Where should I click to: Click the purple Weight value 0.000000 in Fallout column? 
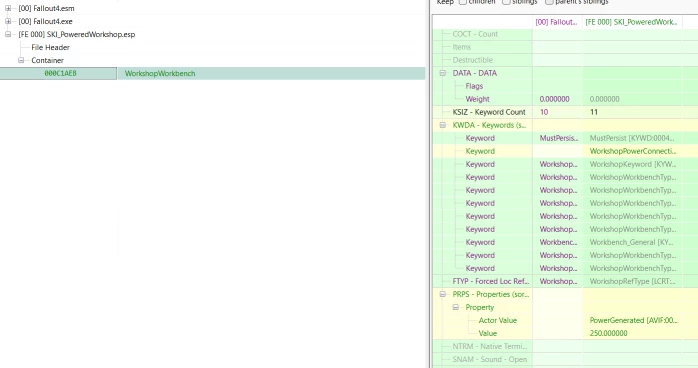(554, 99)
